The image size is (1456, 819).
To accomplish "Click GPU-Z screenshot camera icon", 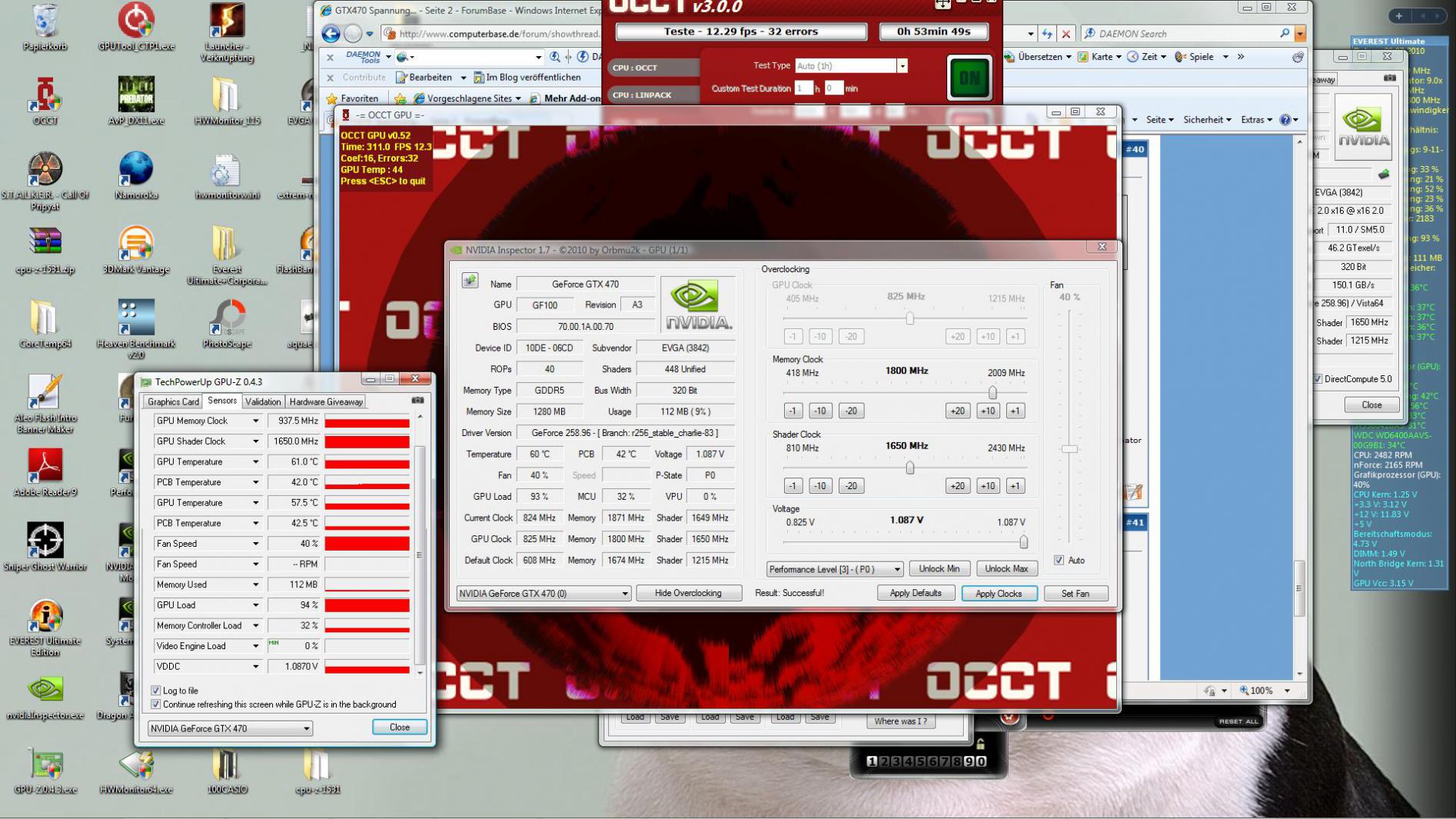I will tap(417, 401).
